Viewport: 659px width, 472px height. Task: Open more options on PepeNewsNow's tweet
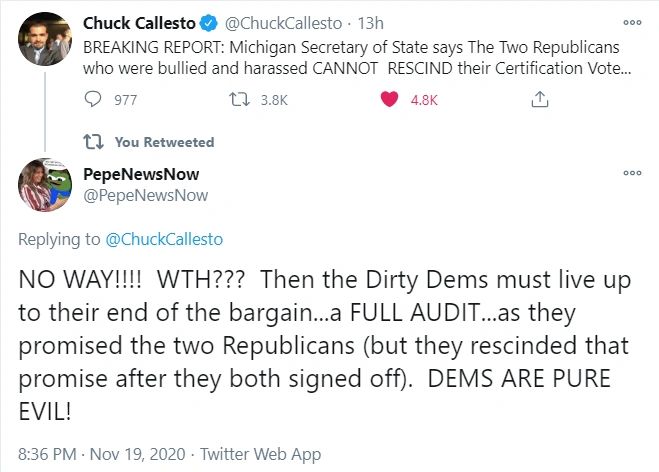click(x=630, y=173)
